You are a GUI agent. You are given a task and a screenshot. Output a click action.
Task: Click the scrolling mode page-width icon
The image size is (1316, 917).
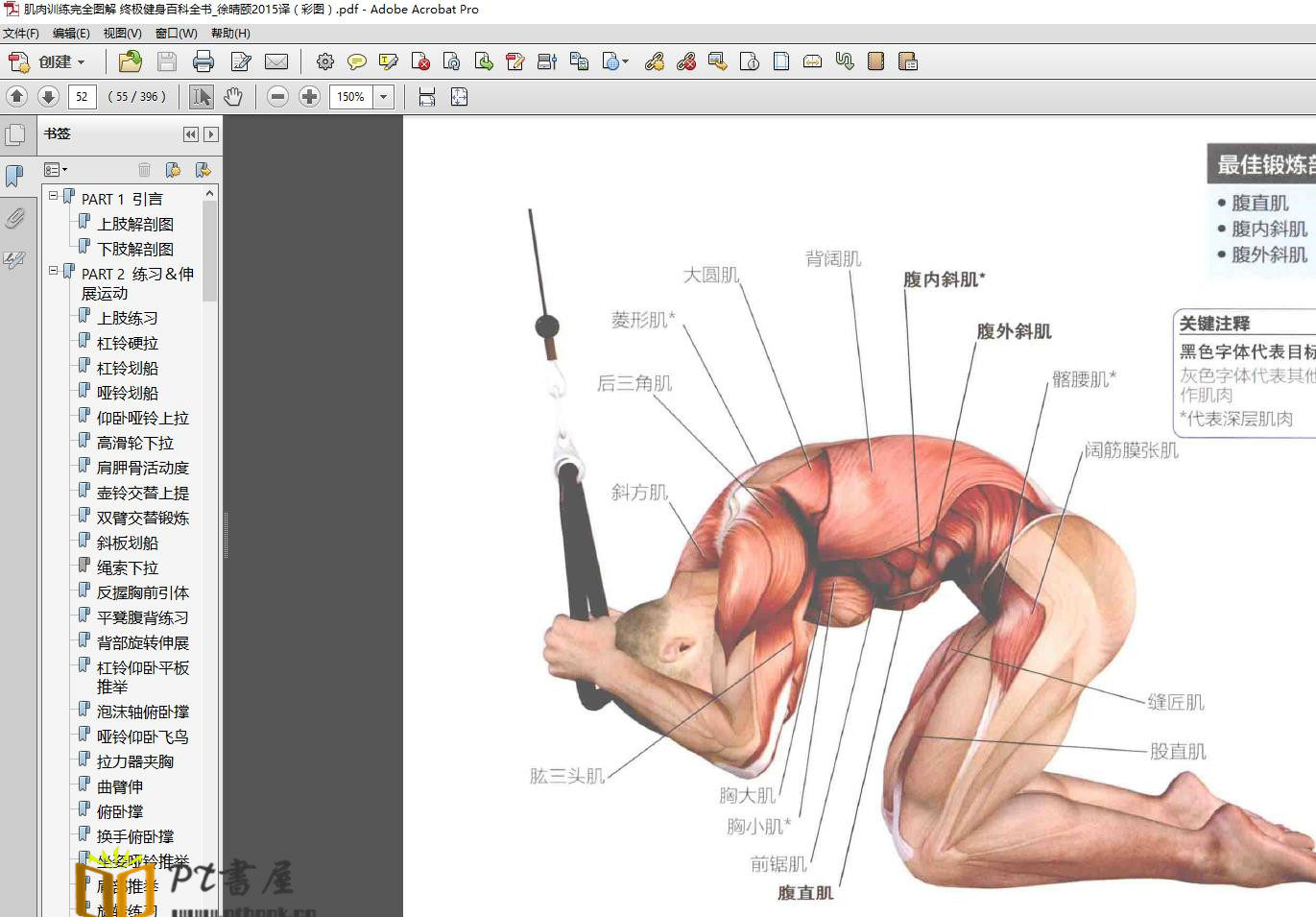[427, 97]
